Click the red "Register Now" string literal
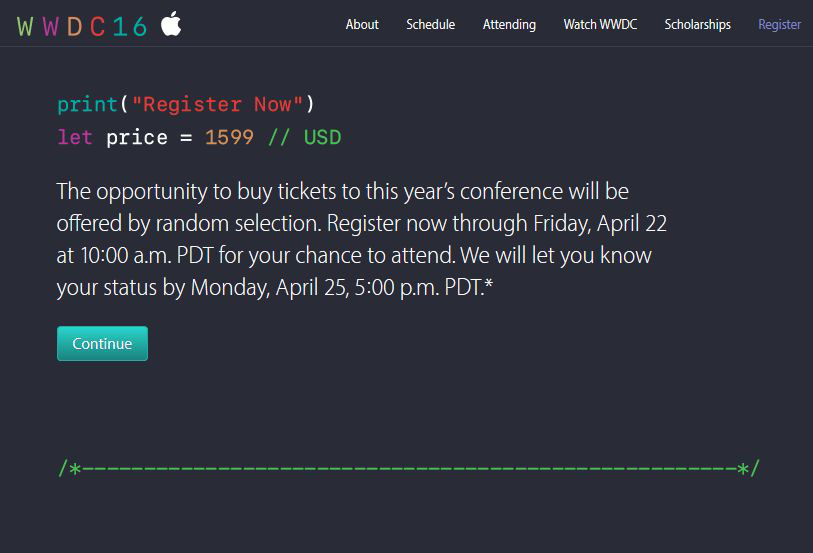Image resolution: width=813 pixels, height=553 pixels. click(217, 105)
